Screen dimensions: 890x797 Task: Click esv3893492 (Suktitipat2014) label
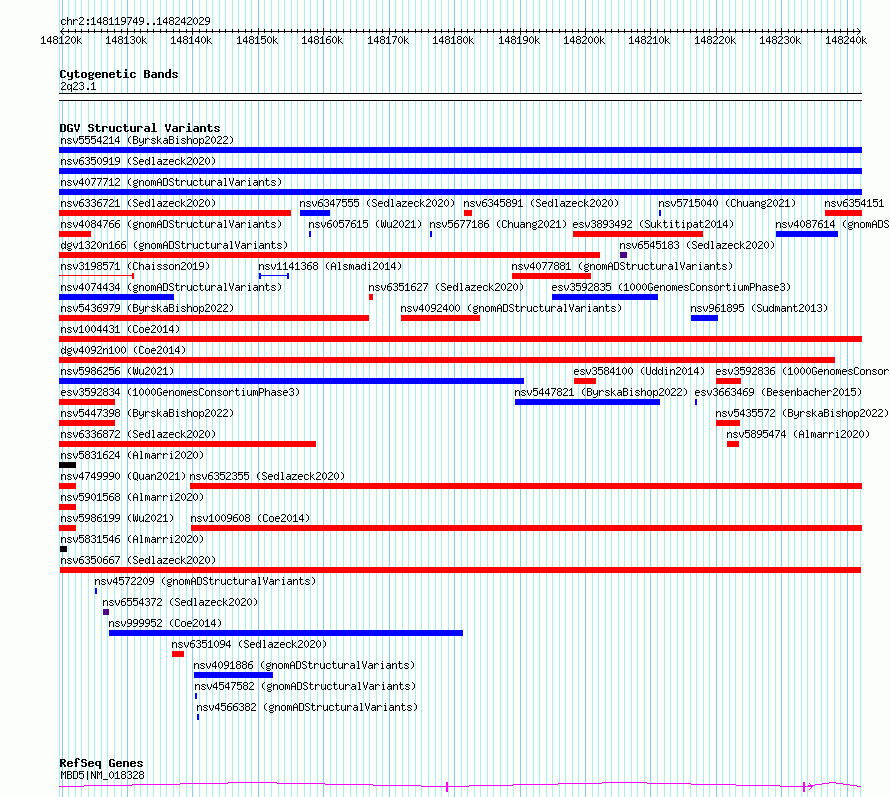653,224
